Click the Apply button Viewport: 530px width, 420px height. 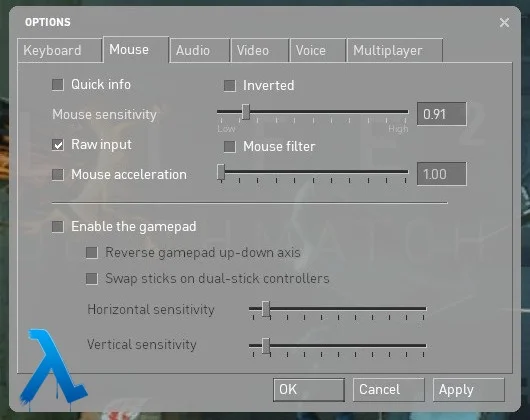click(469, 390)
